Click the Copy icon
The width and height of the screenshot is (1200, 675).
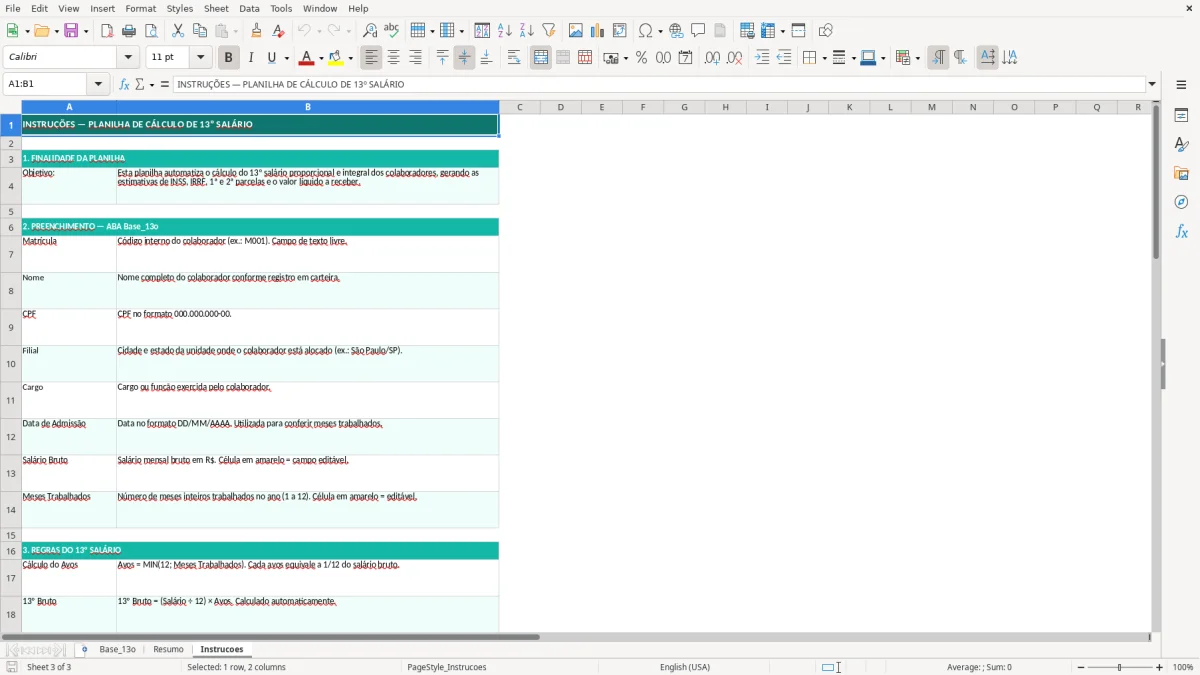coord(200,31)
